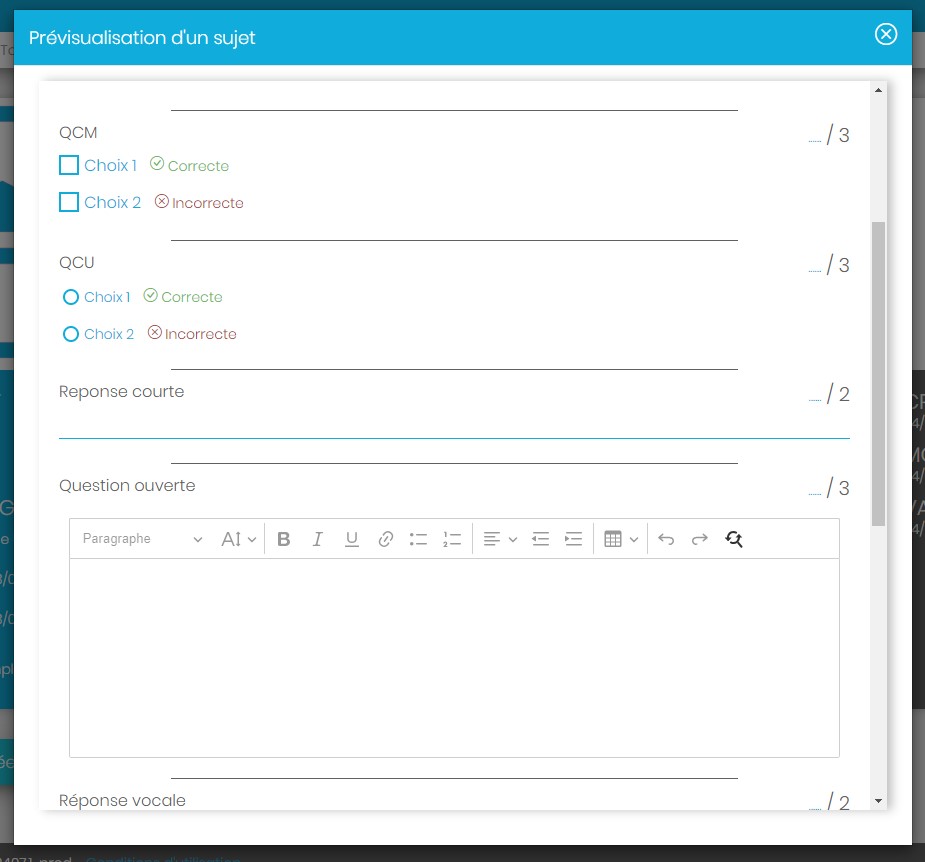Expand the insert table dropdown
The height and width of the screenshot is (862, 925).
click(x=621, y=539)
